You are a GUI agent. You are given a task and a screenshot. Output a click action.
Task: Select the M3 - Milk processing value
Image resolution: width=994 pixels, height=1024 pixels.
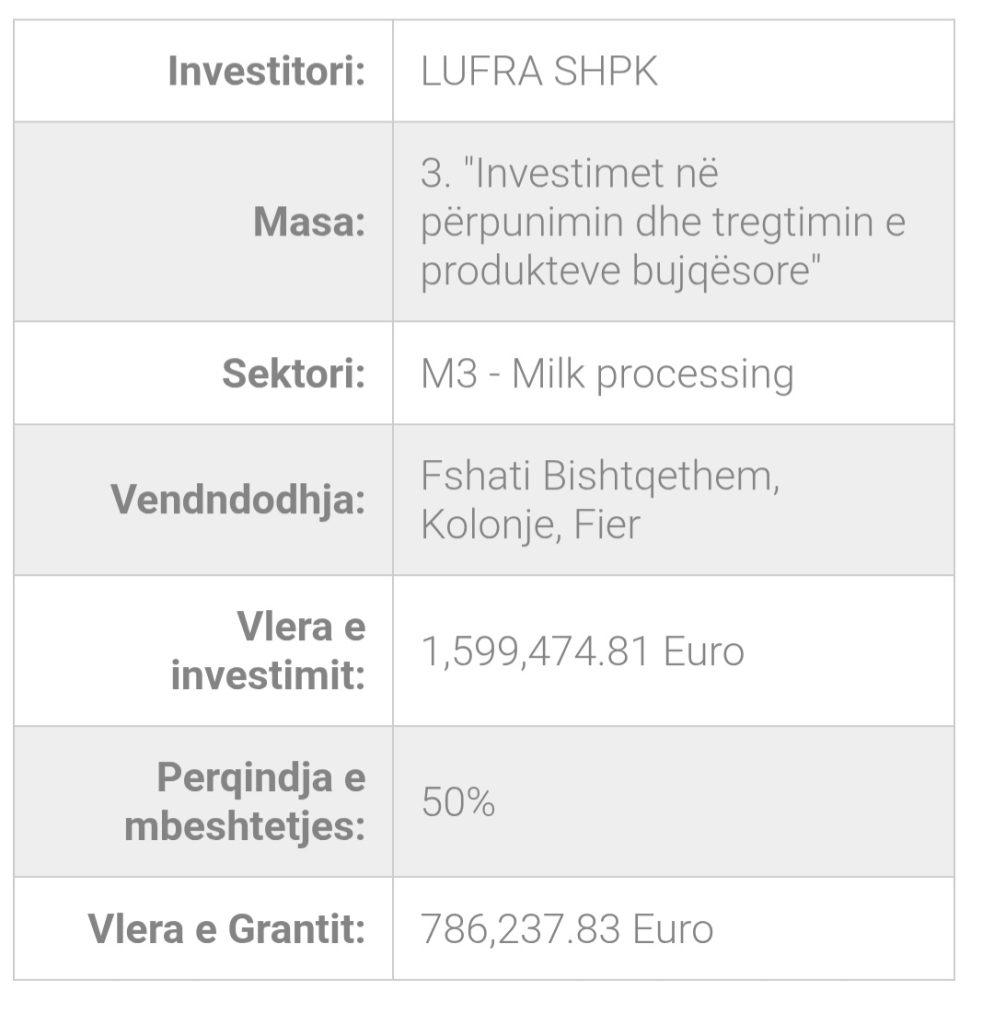607,374
